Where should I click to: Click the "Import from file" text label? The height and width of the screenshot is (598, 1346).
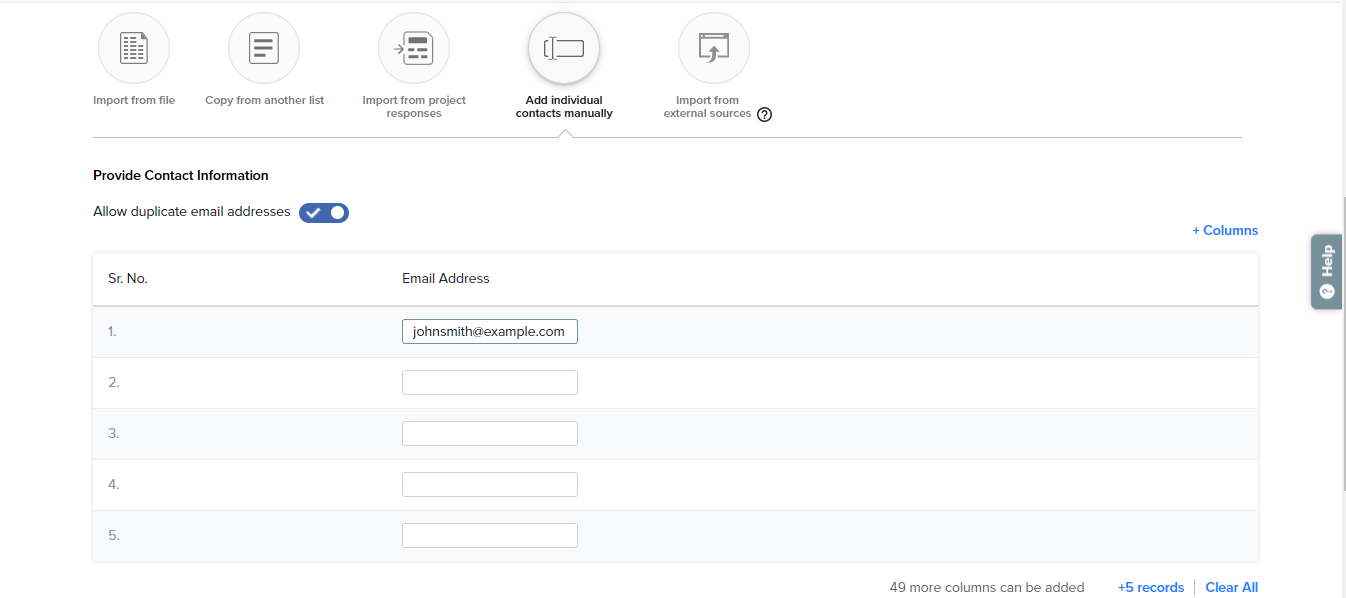(134, 101)
